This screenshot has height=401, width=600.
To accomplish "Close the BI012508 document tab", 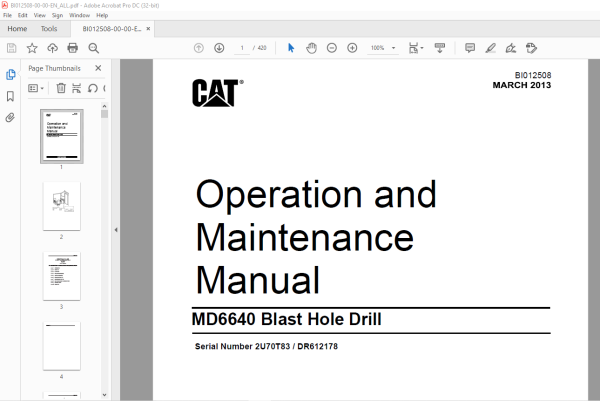I will [x=148, y=29].
